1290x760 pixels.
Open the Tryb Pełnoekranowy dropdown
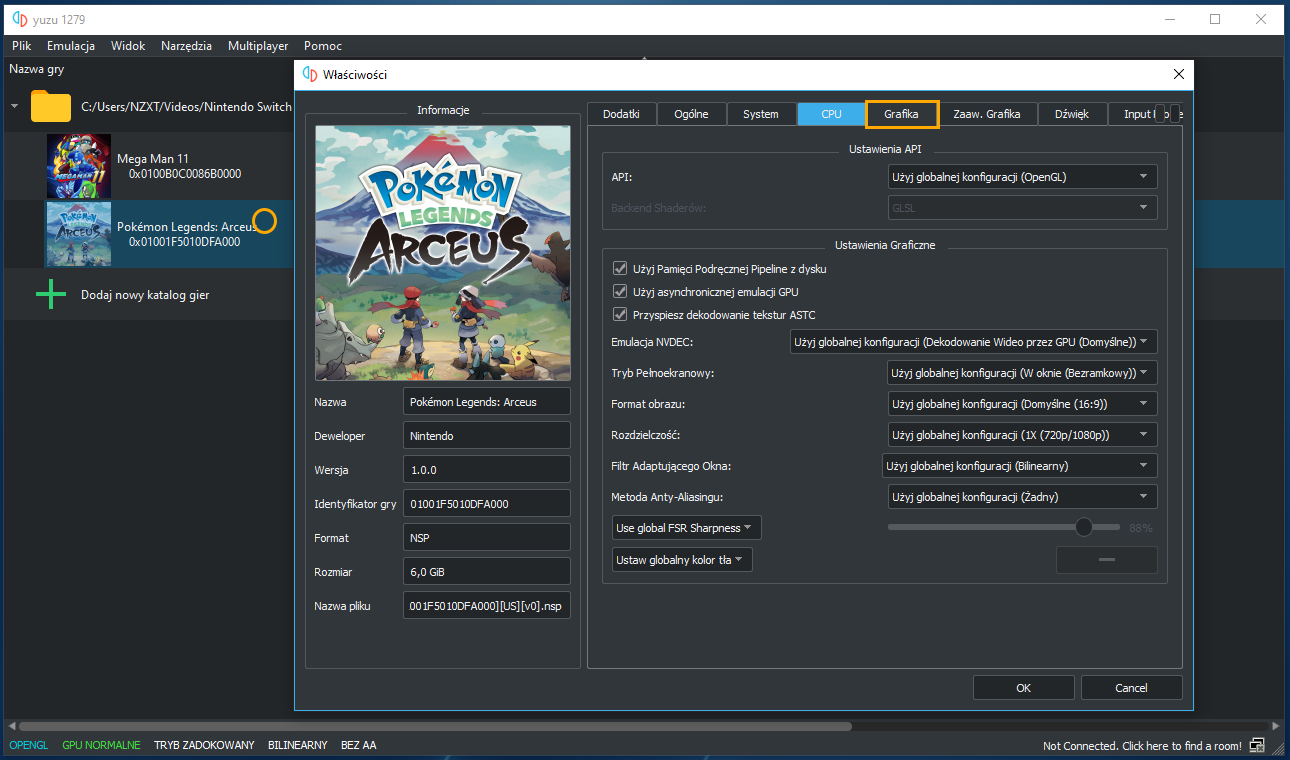[1022, 373]
